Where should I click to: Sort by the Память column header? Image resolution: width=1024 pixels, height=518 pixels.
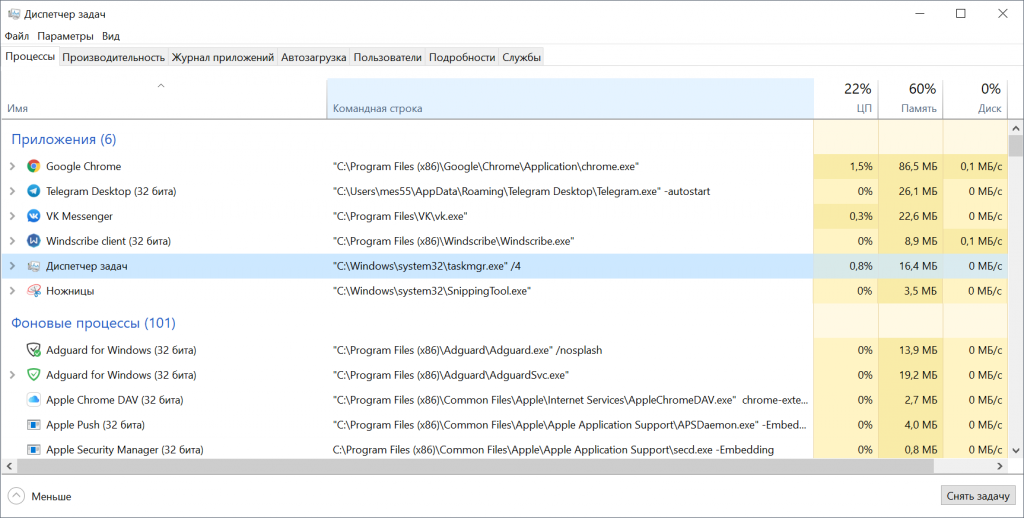pos(910,99)
